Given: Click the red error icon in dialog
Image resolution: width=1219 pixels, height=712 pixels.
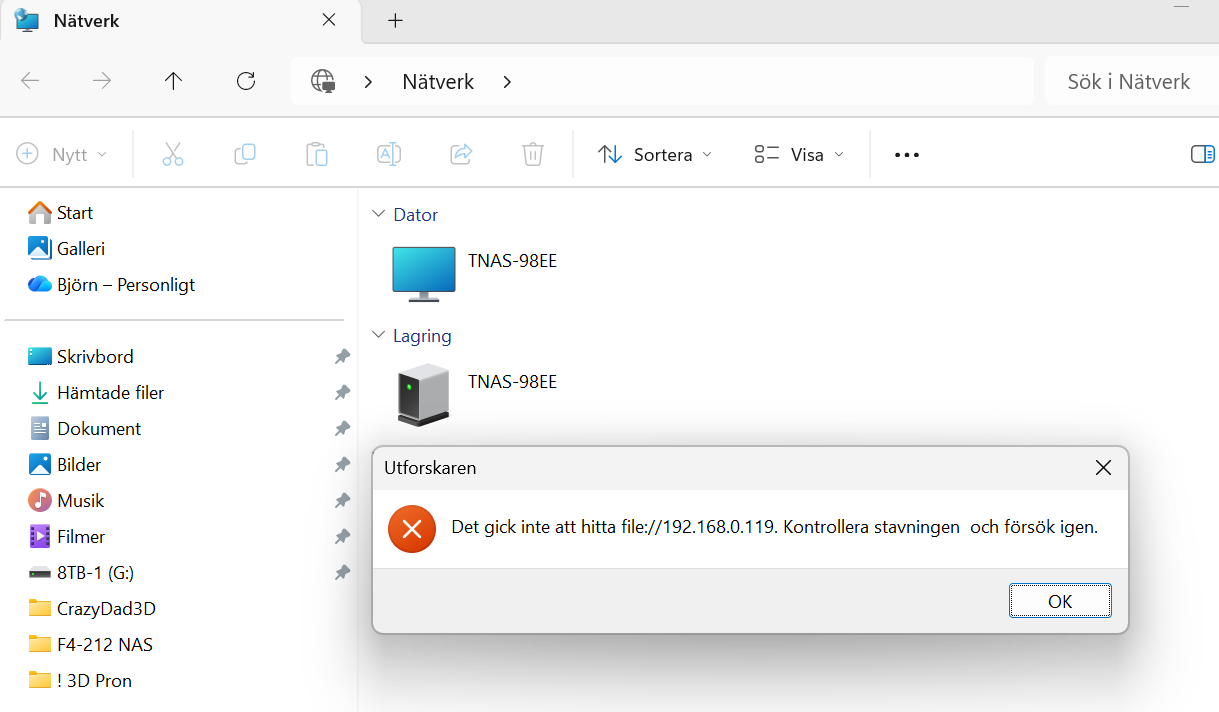Looking at the screenshot, I should point(412,528).
